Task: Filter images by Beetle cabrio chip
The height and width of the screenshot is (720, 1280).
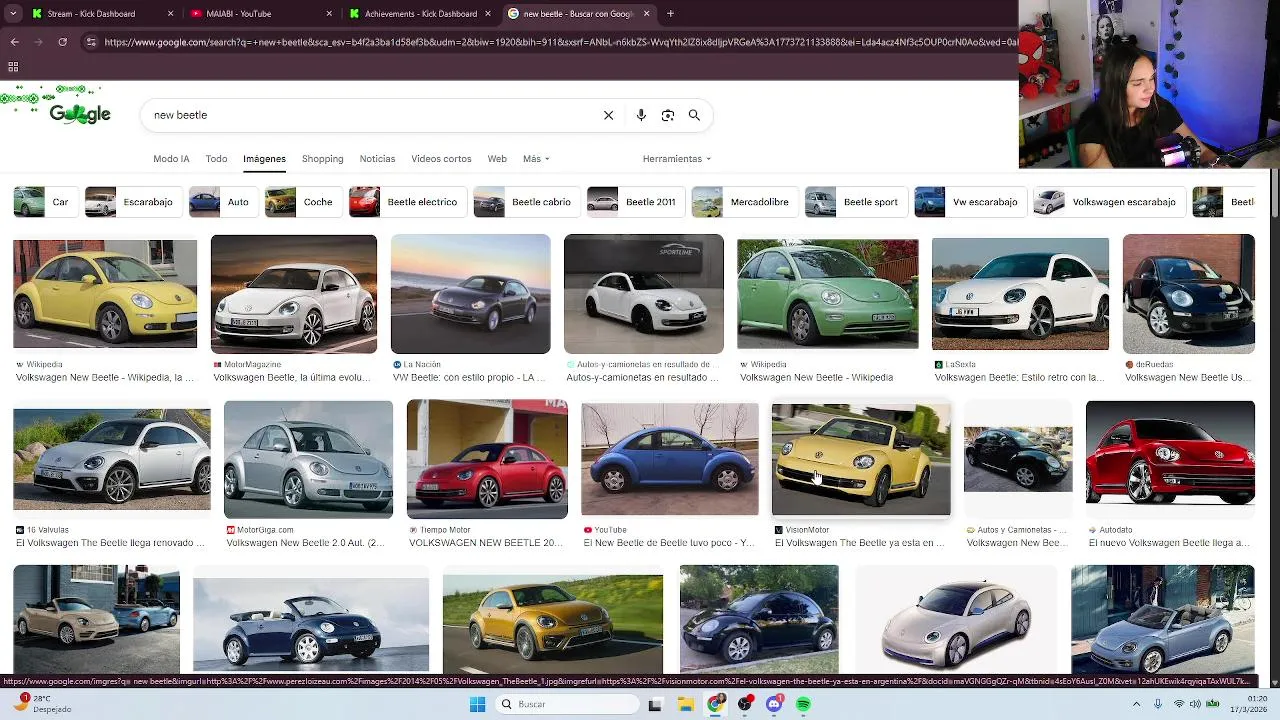Action: click(x=526, y=202)
